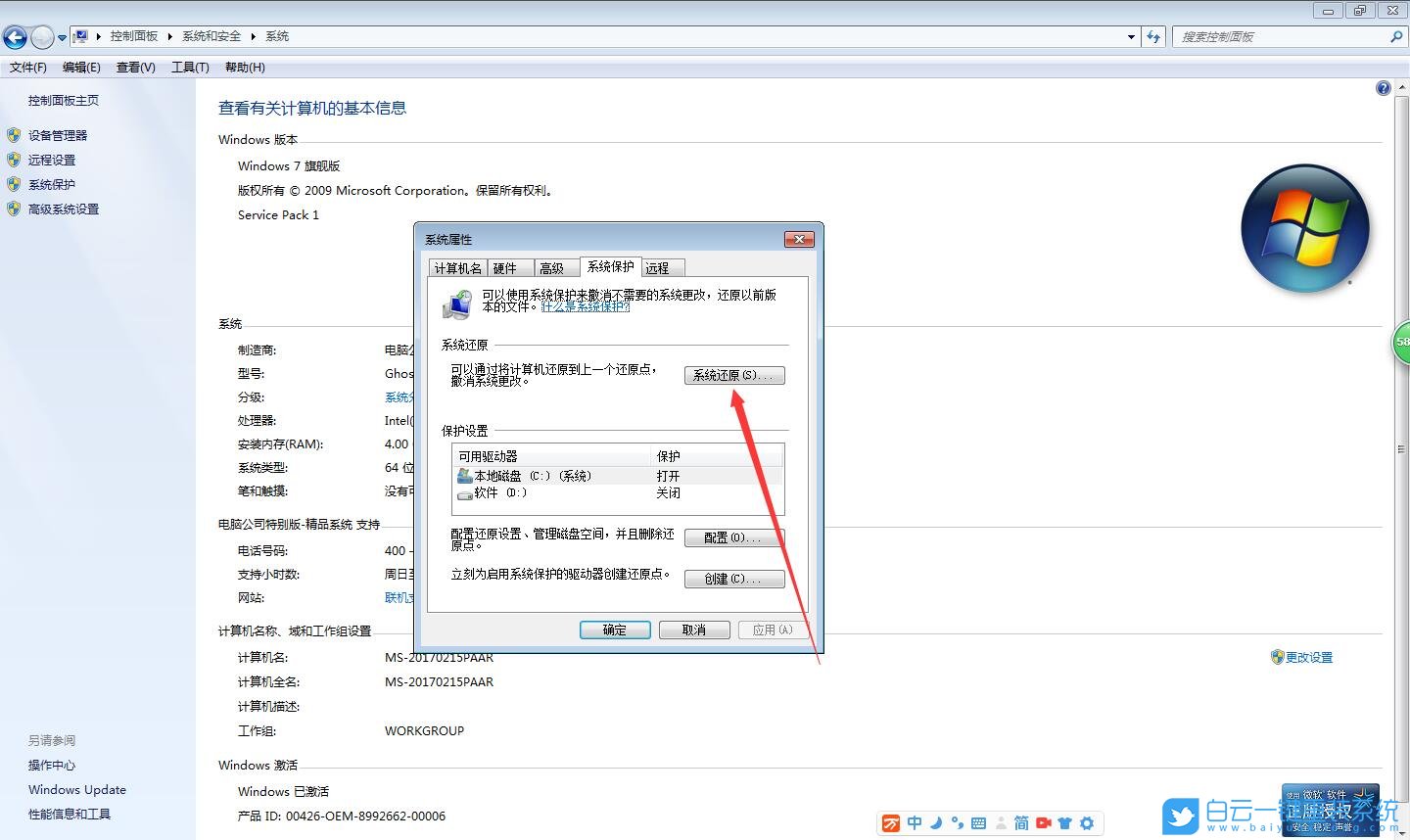This screenshot has height=840, width=1410.
Task: Open address bar history dropdown
Action: point(1132,37)
